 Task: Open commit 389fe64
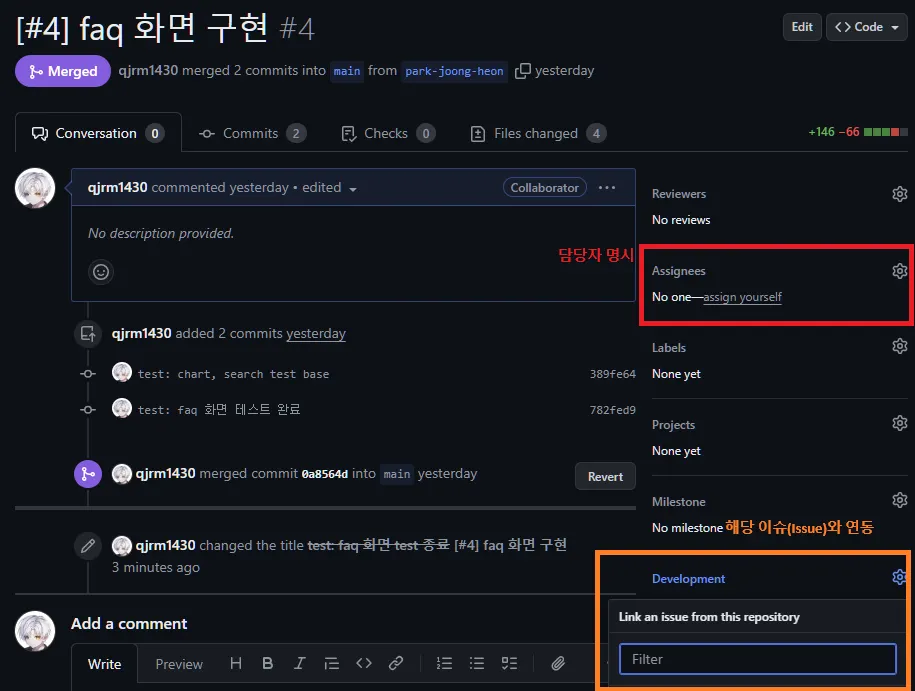tap(612, 374)
